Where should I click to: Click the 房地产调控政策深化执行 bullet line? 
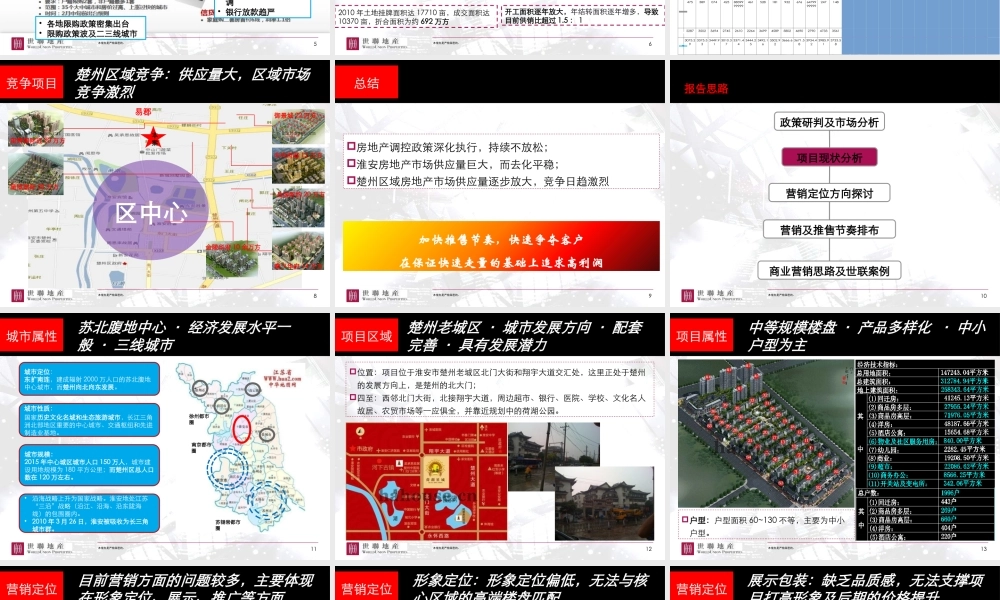click(x=447, y=147)
